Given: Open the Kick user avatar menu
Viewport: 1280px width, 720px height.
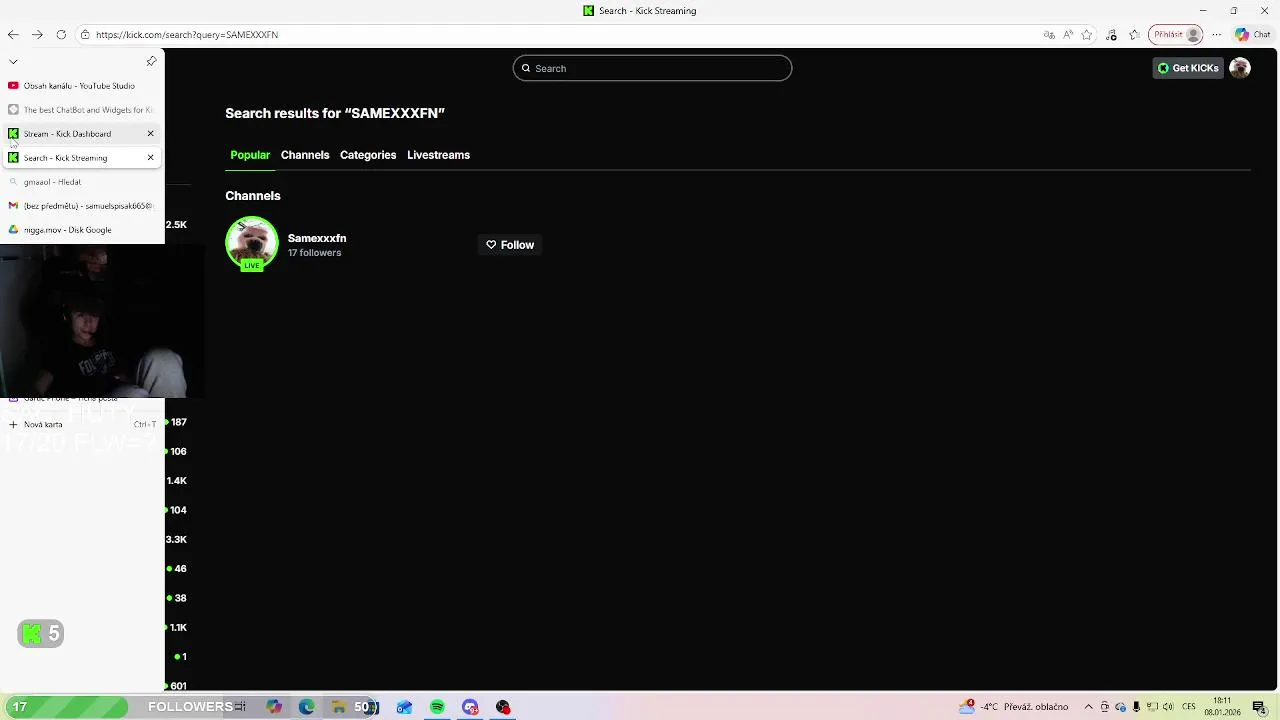Looking at the screenshot, I should pos(1240,68).
